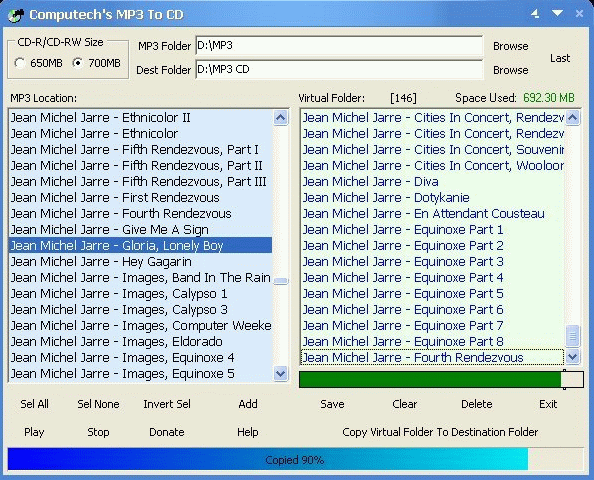Select Images, Equinoxe 4 track
The image size is (594, 480).
point(140,358)
